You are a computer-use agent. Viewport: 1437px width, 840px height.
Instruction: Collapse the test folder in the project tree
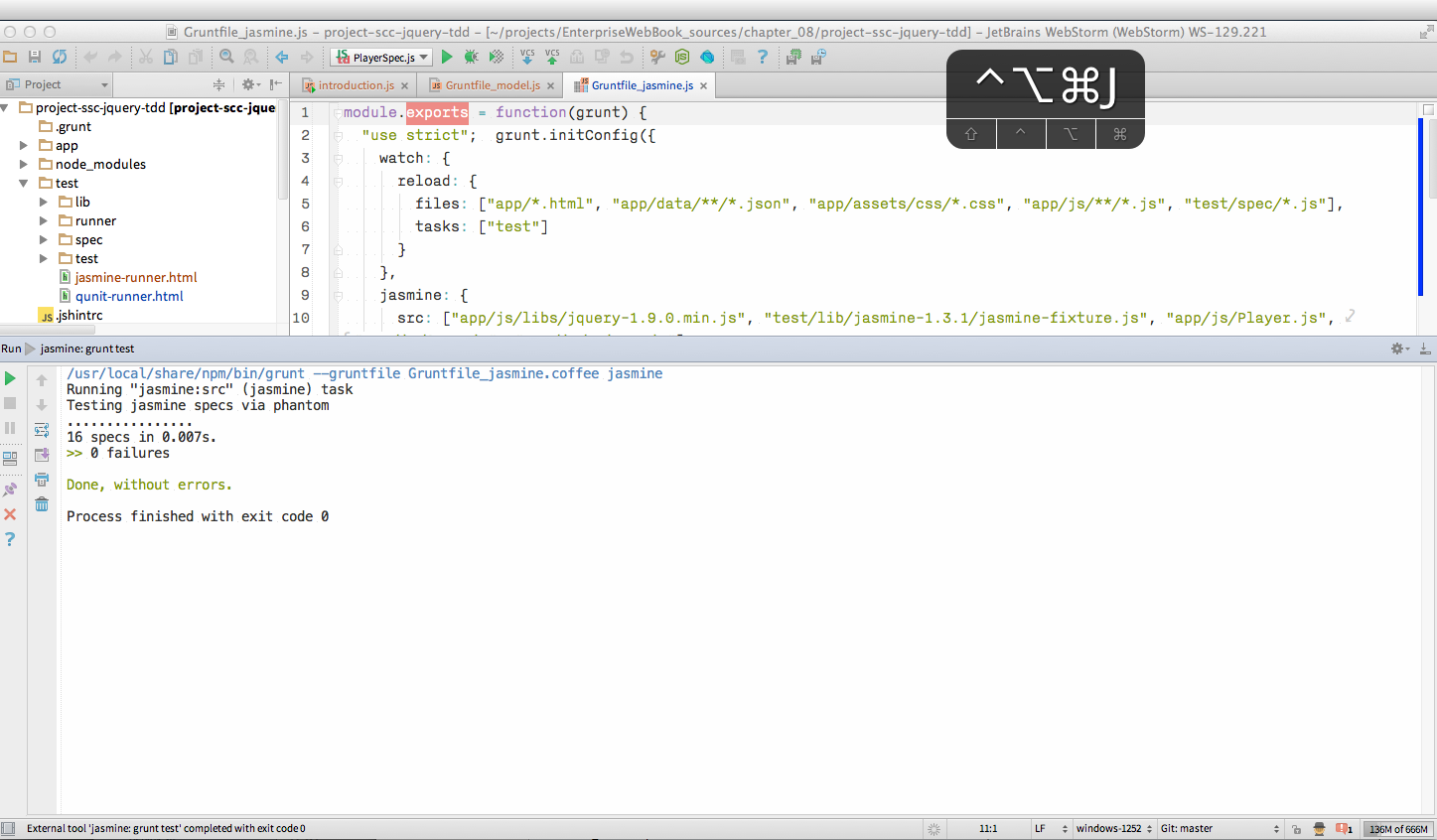click(x=24, y=183)
